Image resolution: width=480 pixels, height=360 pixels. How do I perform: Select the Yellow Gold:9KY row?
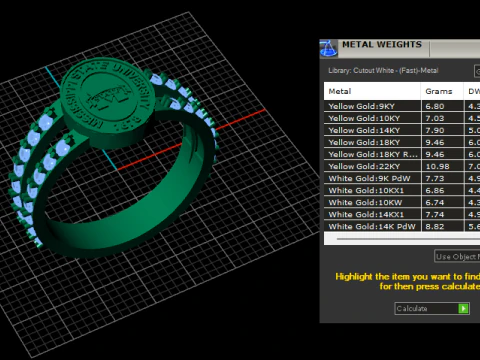click(x=402, y=106)
